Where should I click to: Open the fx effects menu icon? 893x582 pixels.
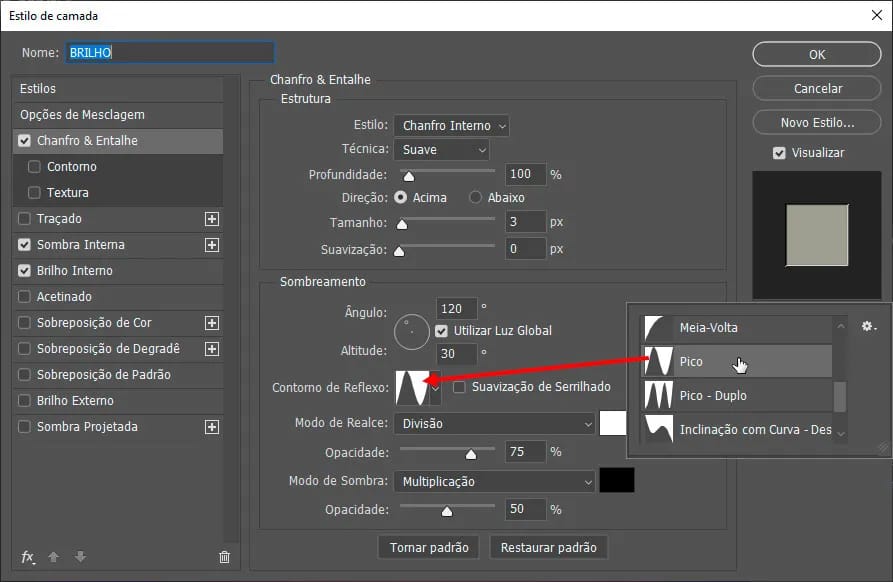(x=28, y=557)
